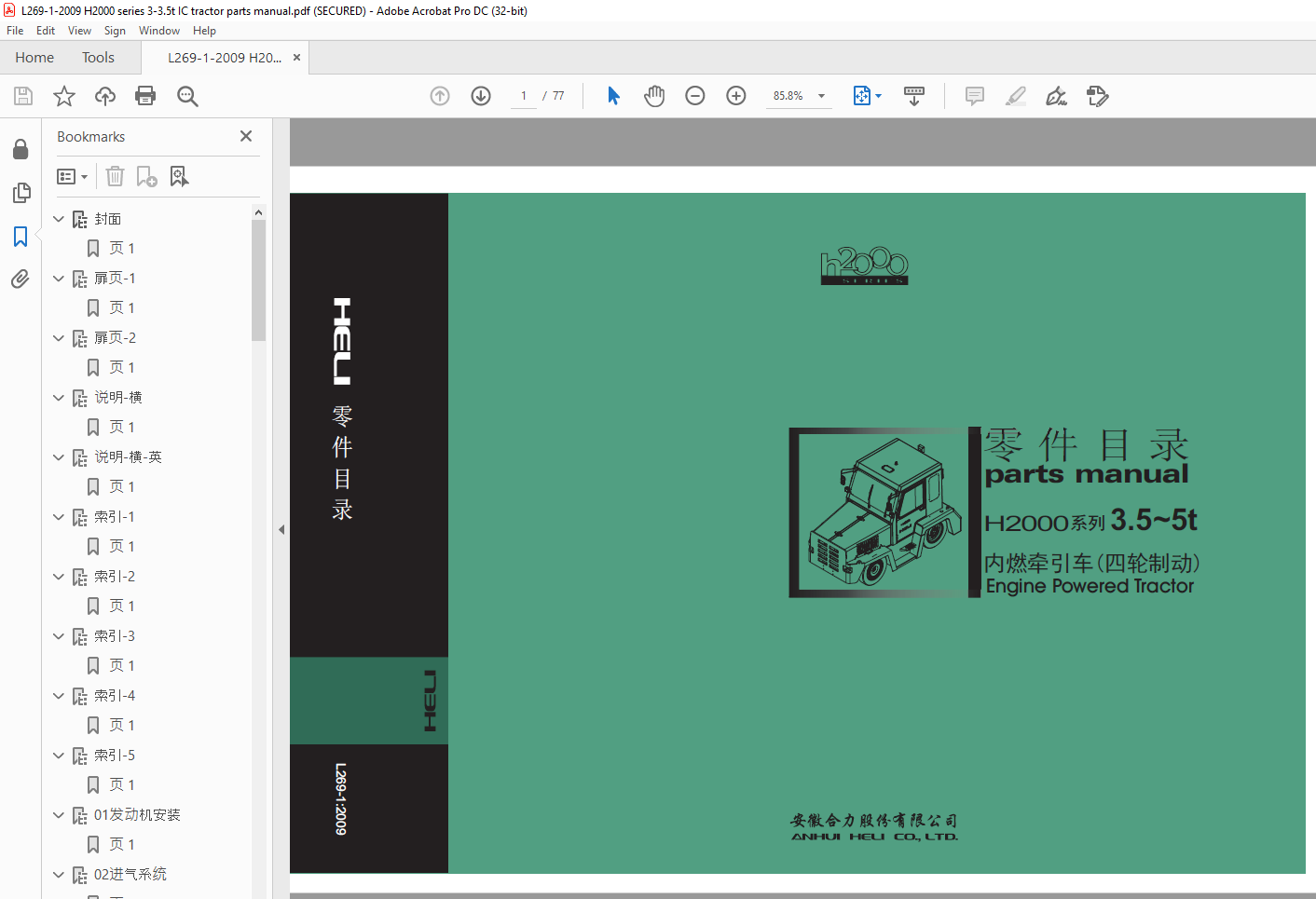1316x899 pixels.
Task: Open the Find text magnifier tool
Action: [187, 96]
